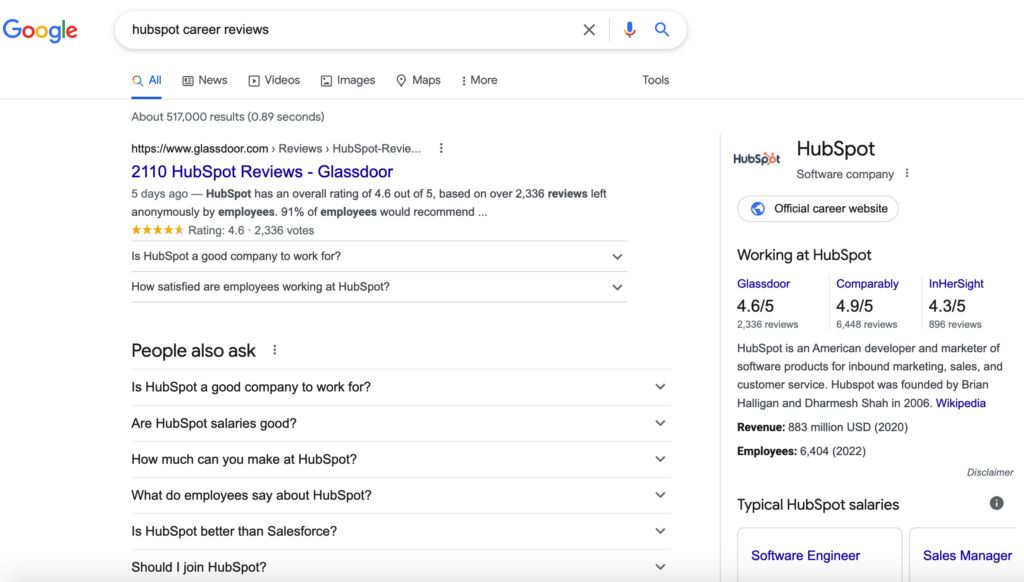Viewport: 1024px width, 582px height.
Task: Click the About 517,000 results text
Action: pos(228,117)
